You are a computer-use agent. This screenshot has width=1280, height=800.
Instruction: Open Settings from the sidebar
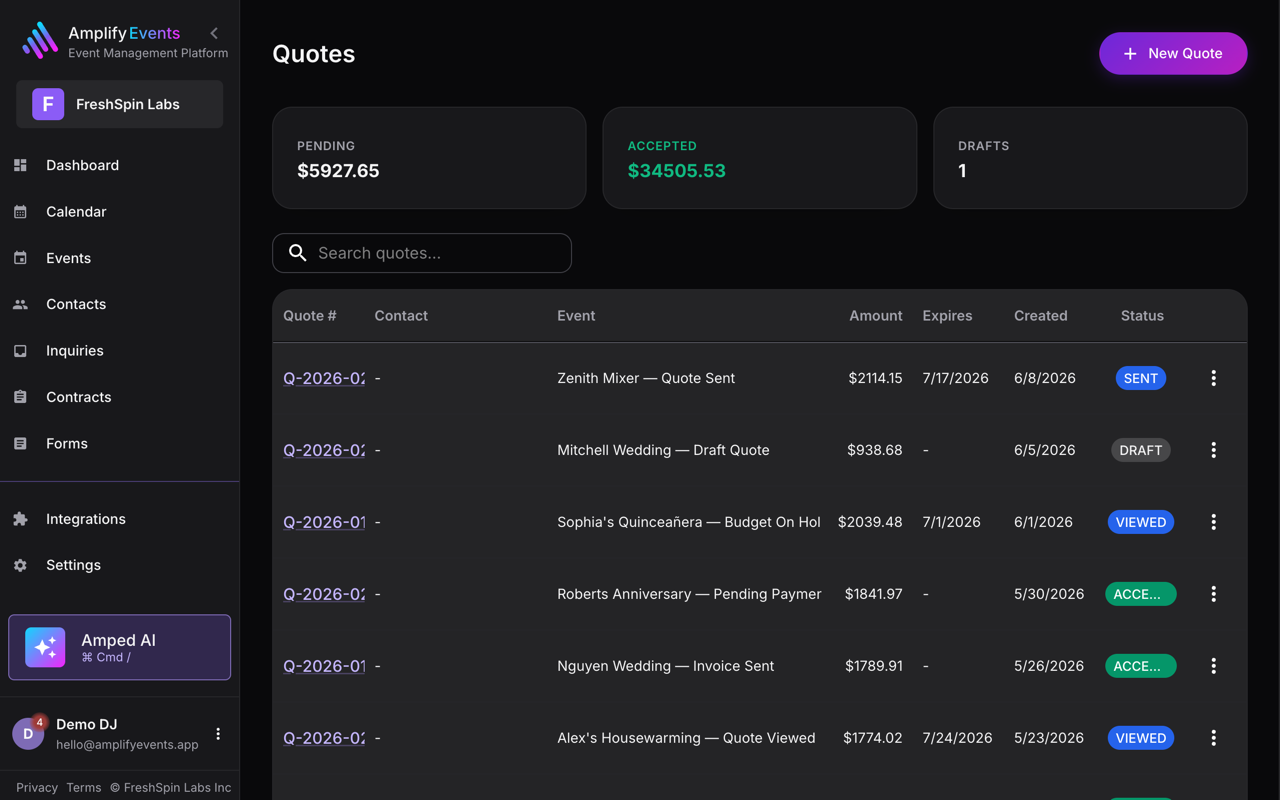[x=119, y=565]
